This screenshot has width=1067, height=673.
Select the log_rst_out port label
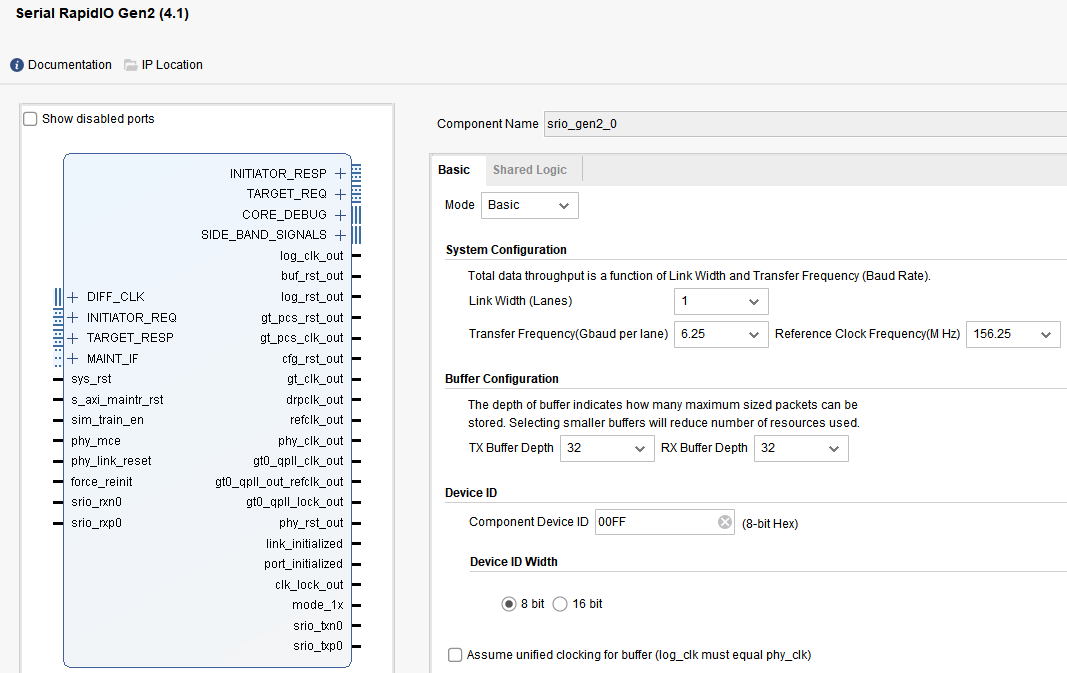pos(312,297)
